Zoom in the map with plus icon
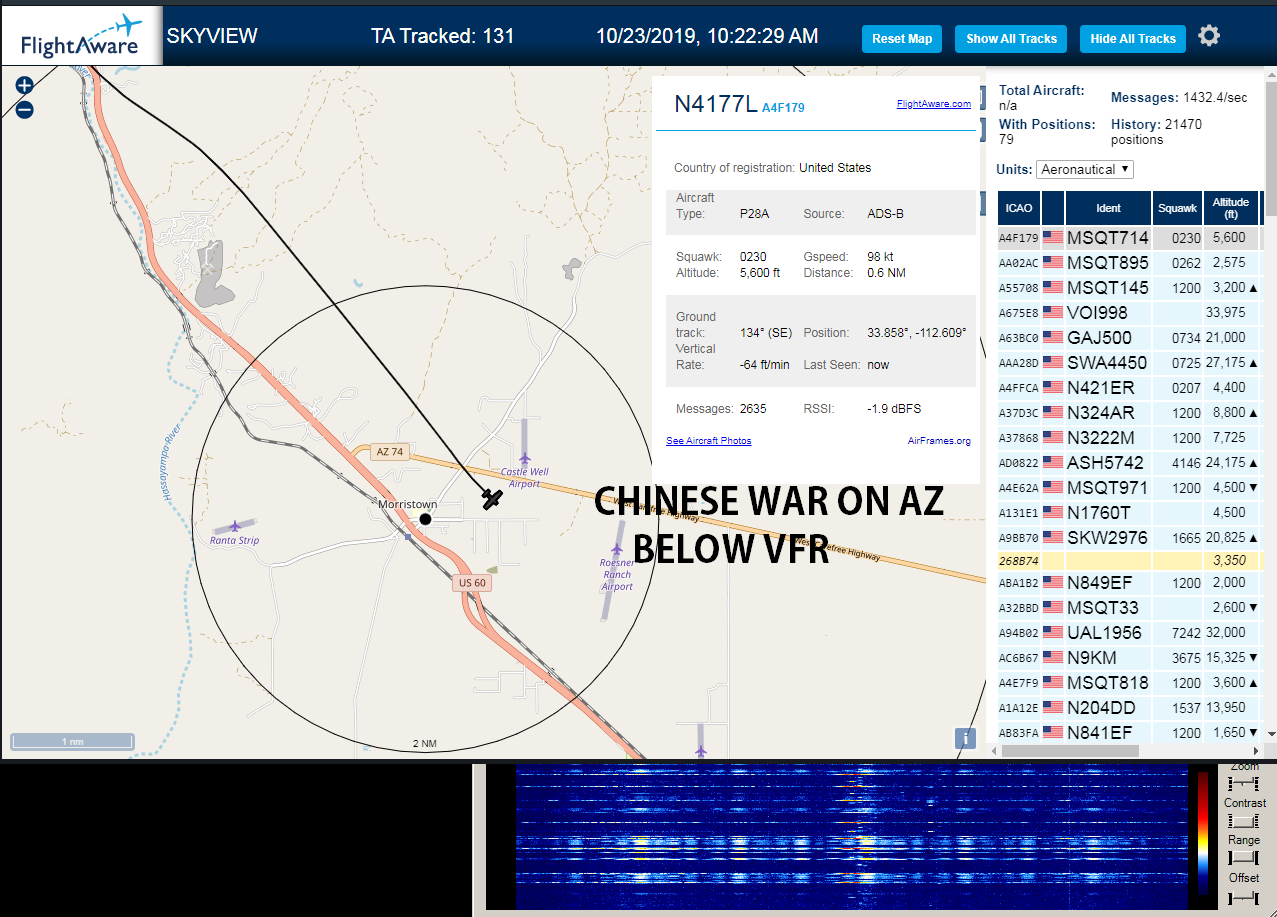This screenshot has height=917, width=1277. [x=25, y=86]
